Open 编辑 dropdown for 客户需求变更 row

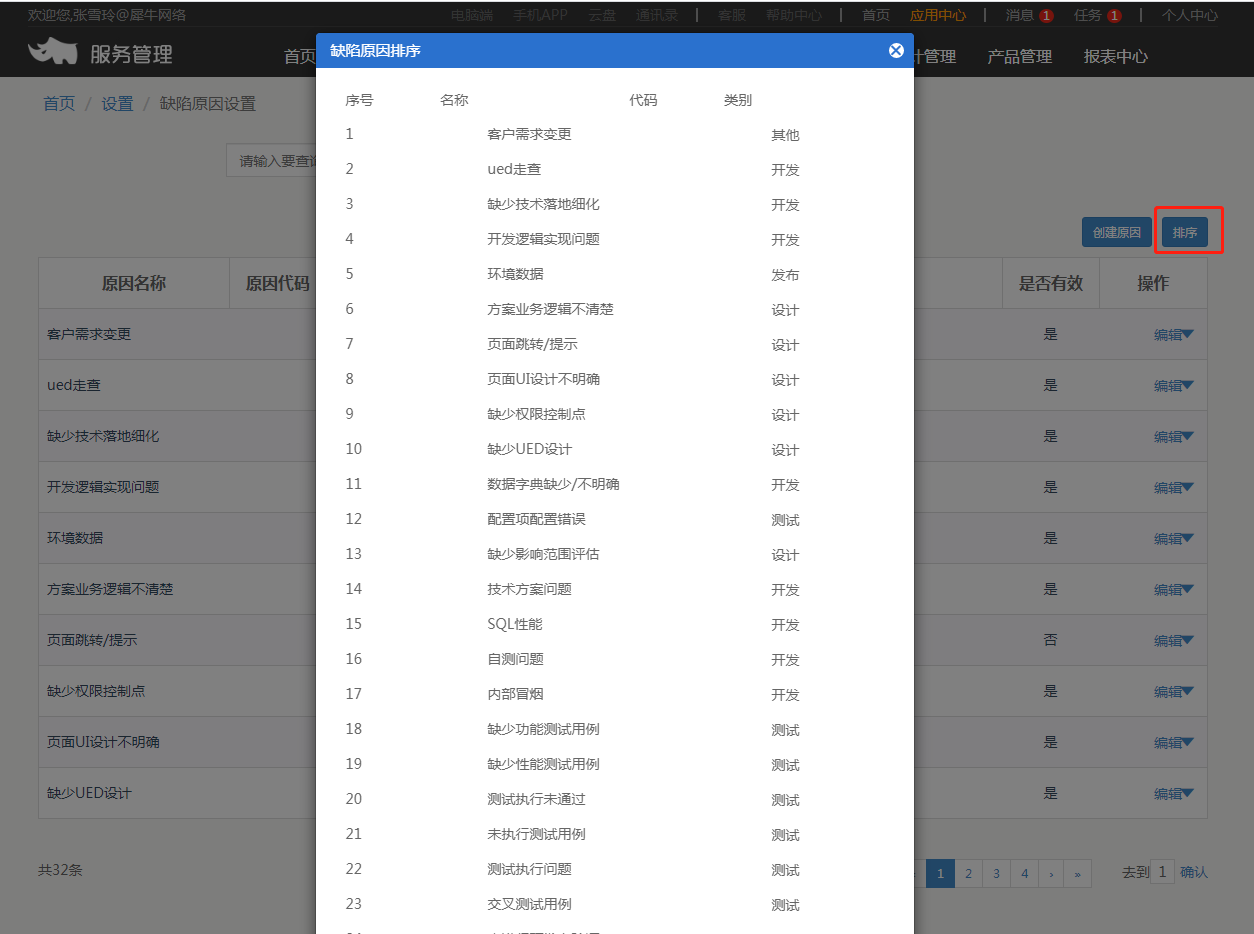pos(1174,335)
